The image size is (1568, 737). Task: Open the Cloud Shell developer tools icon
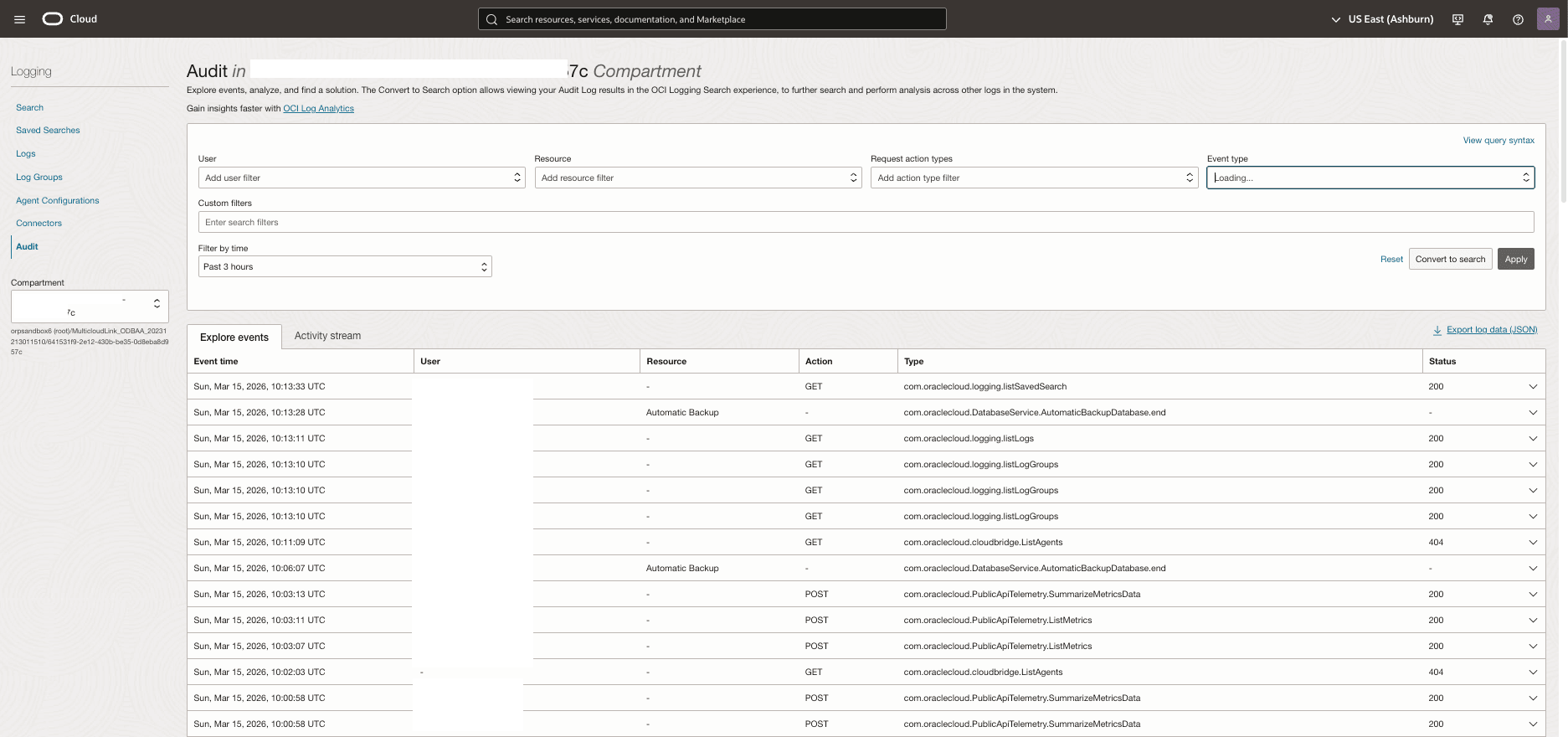(x=1457, y=19)
